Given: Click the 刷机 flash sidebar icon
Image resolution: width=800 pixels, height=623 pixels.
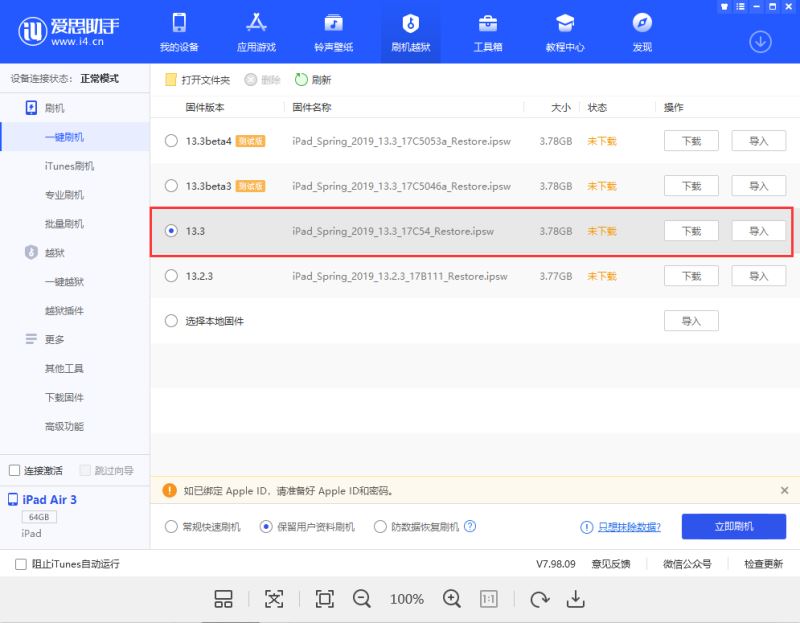Looking at the screenshot, I should pos(31,108).
